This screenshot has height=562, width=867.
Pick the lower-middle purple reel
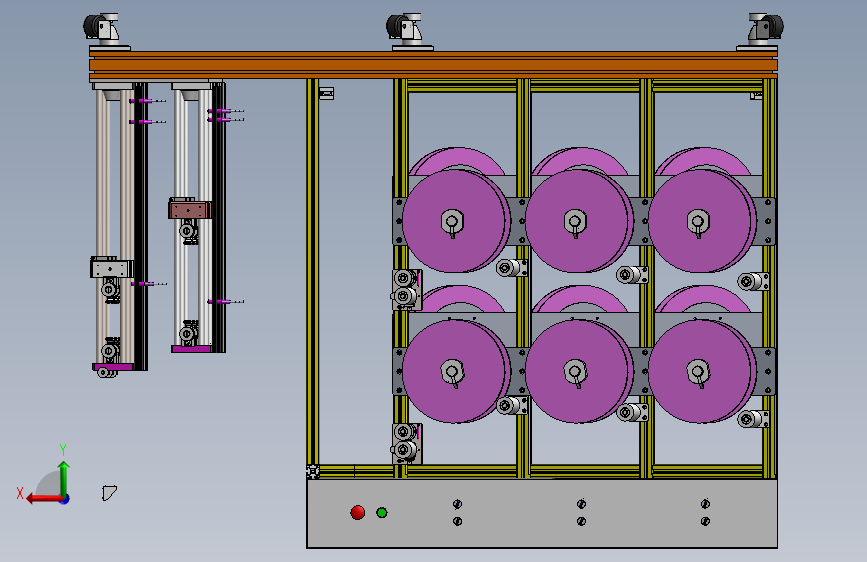pos(577,371)
